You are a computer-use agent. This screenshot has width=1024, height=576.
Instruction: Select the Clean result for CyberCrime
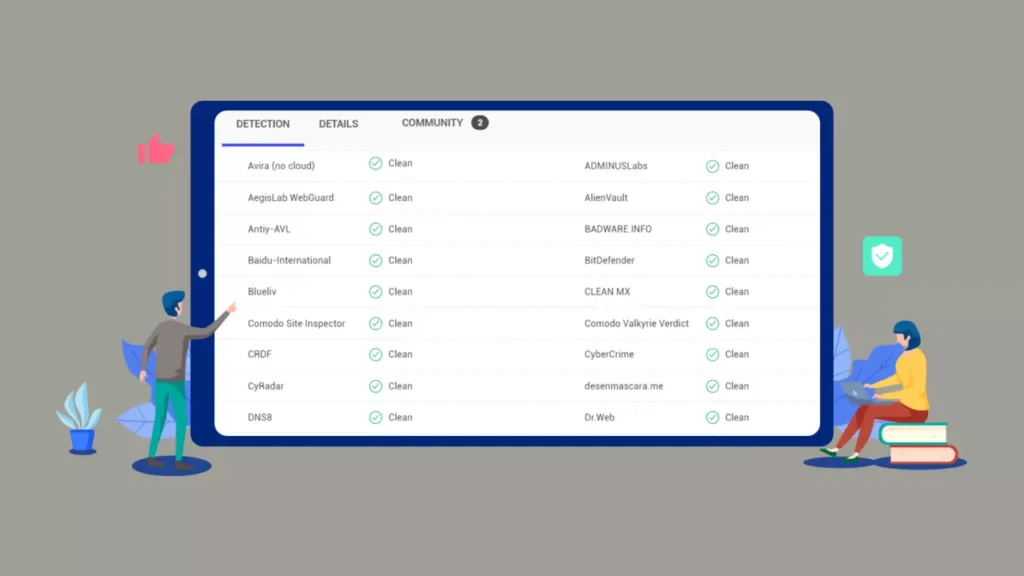[737, 355]
